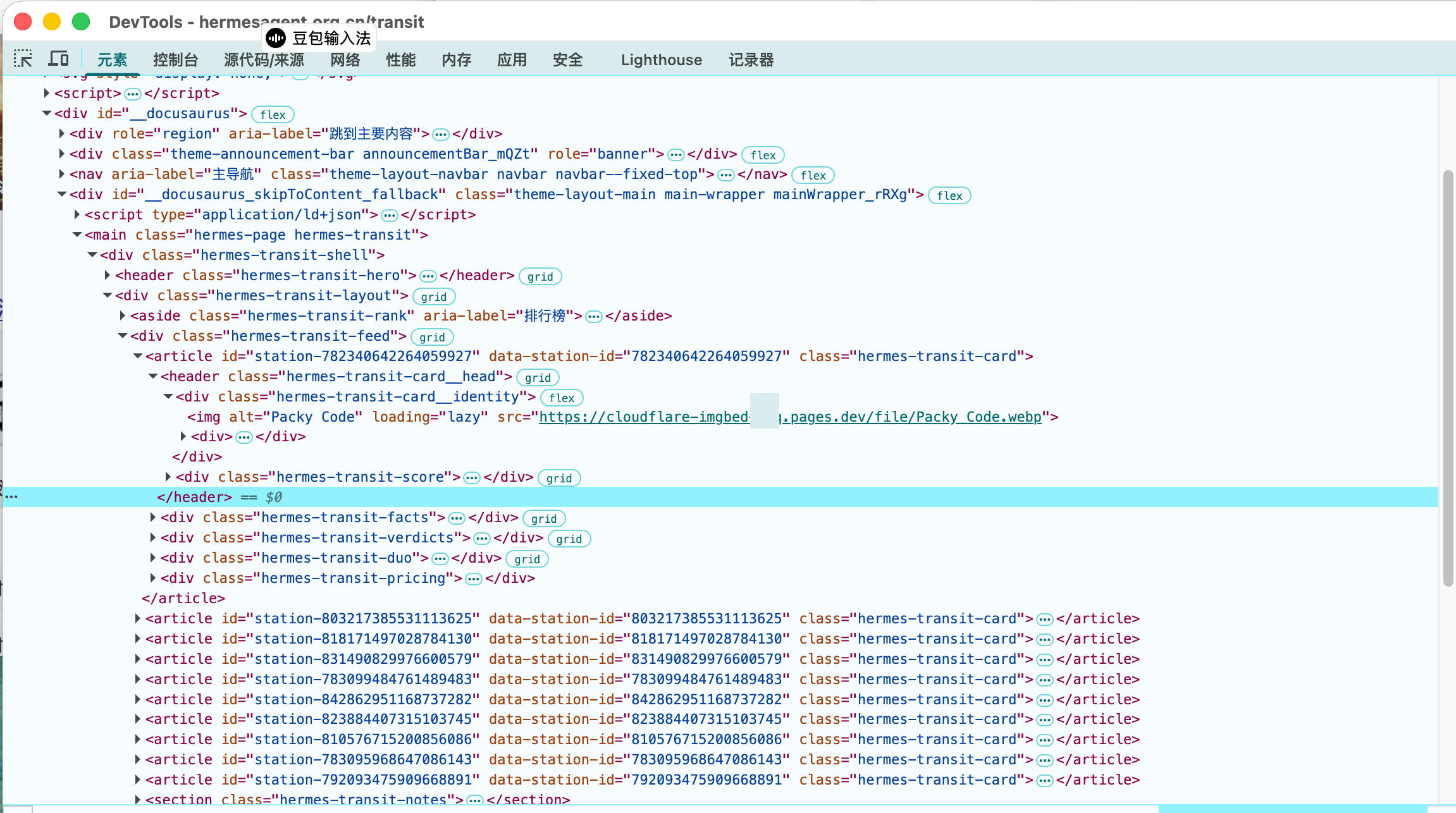Open the 网络 tab
The width and height of the screenshot is (1456, 813).
(x=345, y=59)
